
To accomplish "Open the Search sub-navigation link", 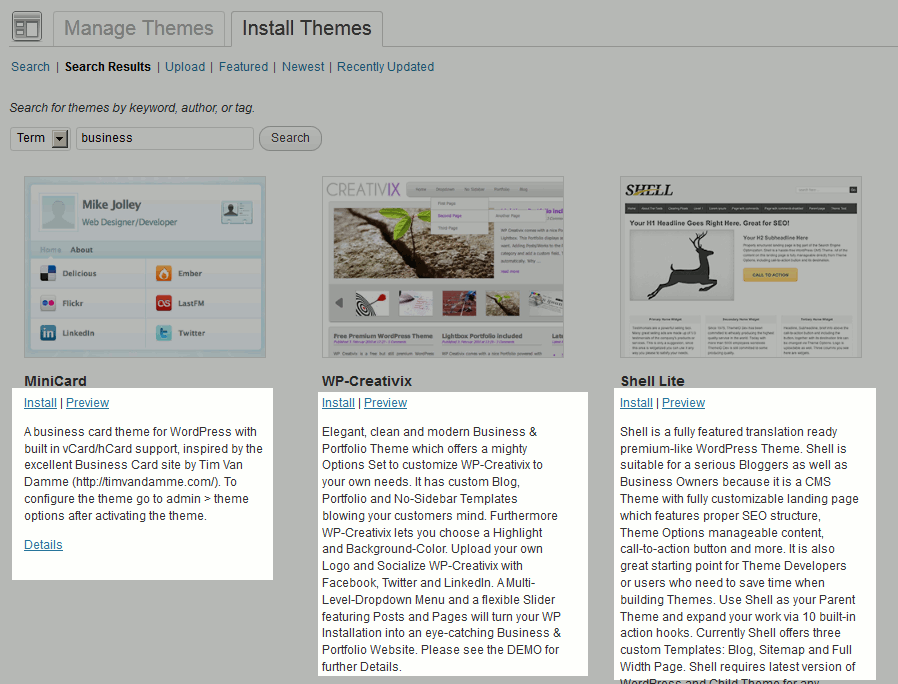I will (30, 67).
